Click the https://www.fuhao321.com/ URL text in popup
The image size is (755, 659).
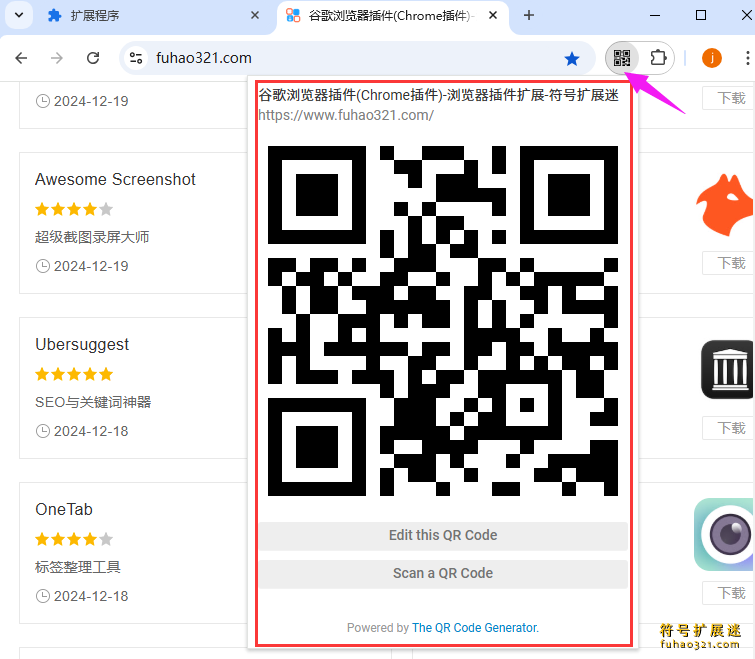[x=346, y=116]
